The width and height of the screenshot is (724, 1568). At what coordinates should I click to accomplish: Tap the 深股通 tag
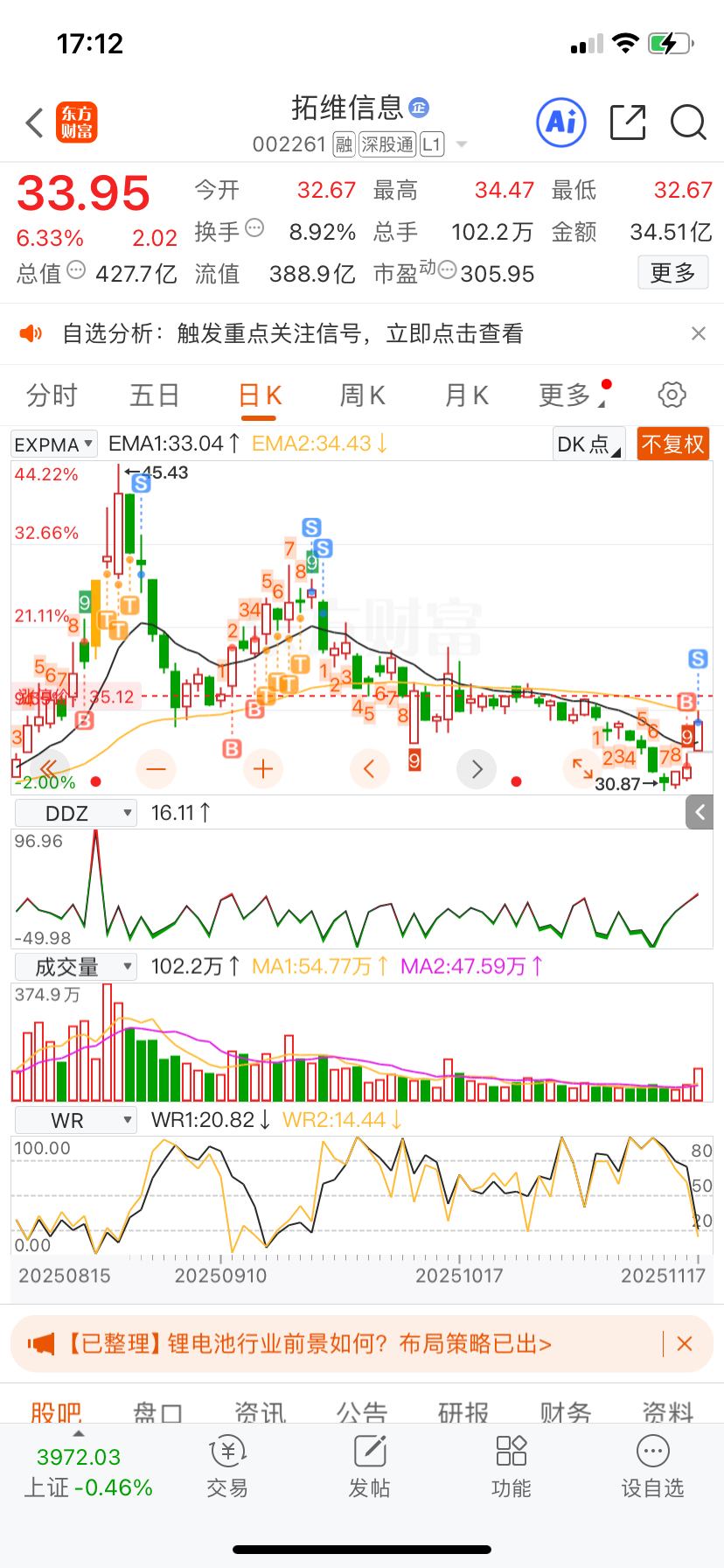click(387, 144)
